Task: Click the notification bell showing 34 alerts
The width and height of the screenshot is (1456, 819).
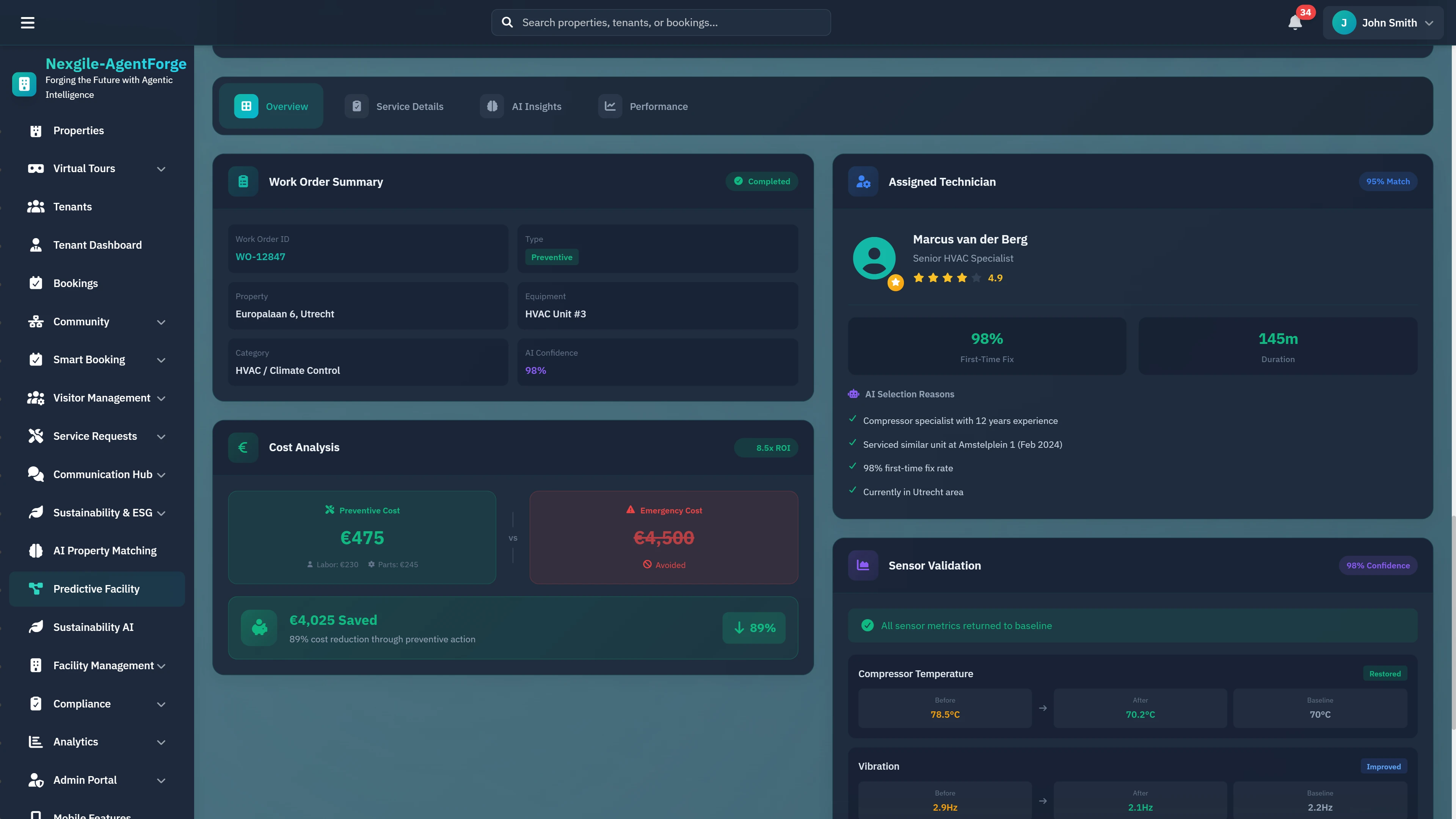Action: point(1295,23)
